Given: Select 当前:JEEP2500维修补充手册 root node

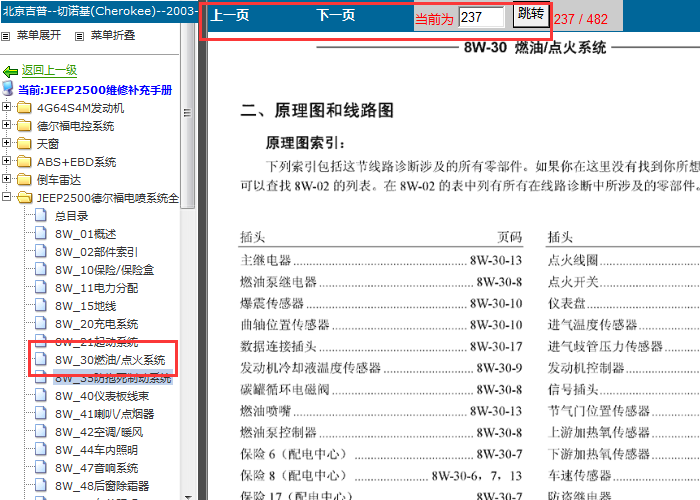Looking at the screenshot, I should (95, 90).
